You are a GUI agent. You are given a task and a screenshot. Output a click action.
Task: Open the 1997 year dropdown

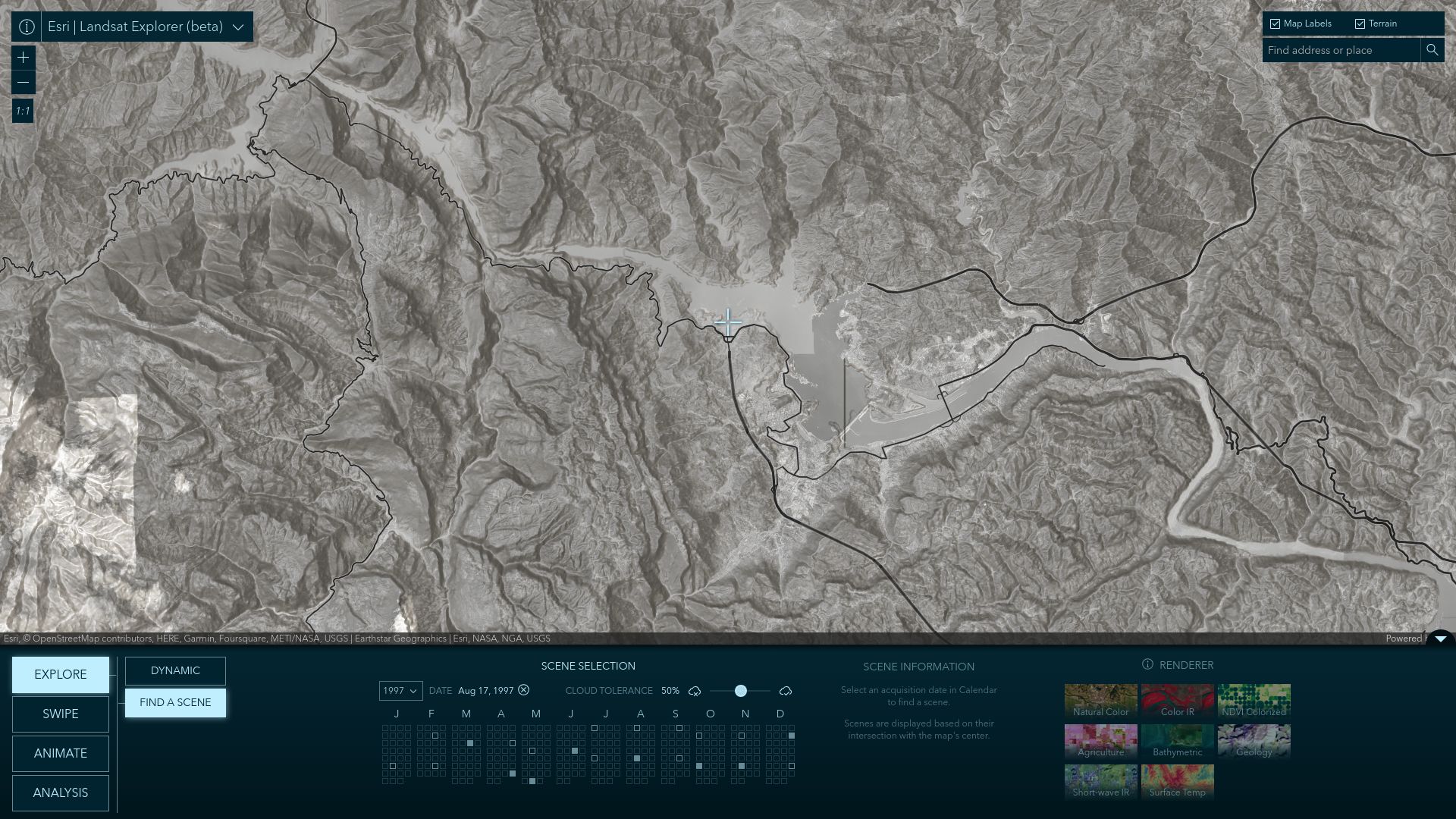tap(400, 691)
